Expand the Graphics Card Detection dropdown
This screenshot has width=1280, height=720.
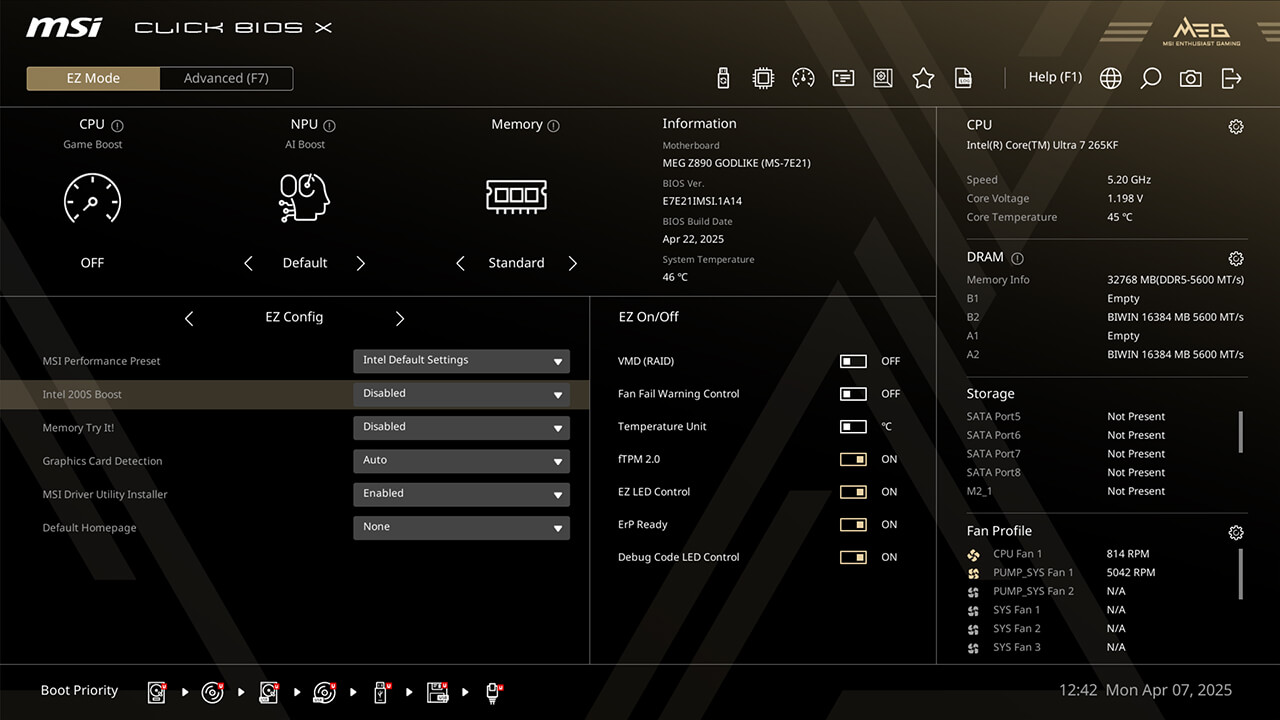point(461,461)
